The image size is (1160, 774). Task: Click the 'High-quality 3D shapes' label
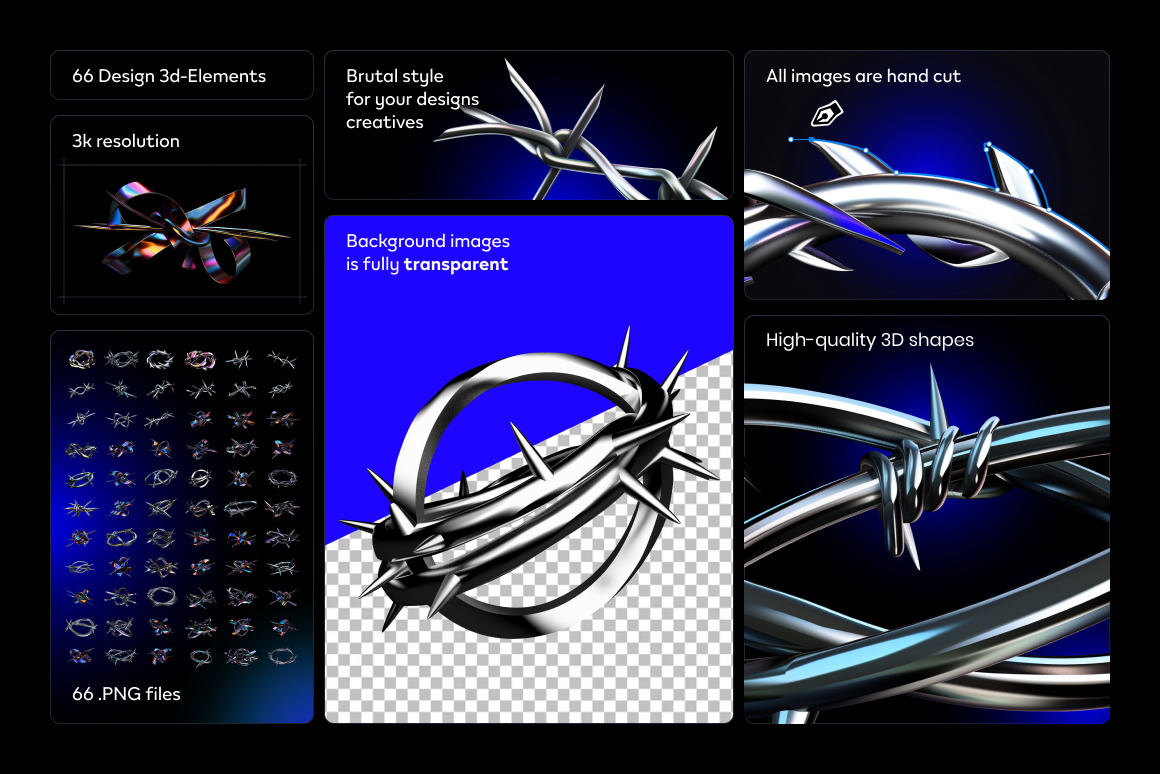(869, 340)
